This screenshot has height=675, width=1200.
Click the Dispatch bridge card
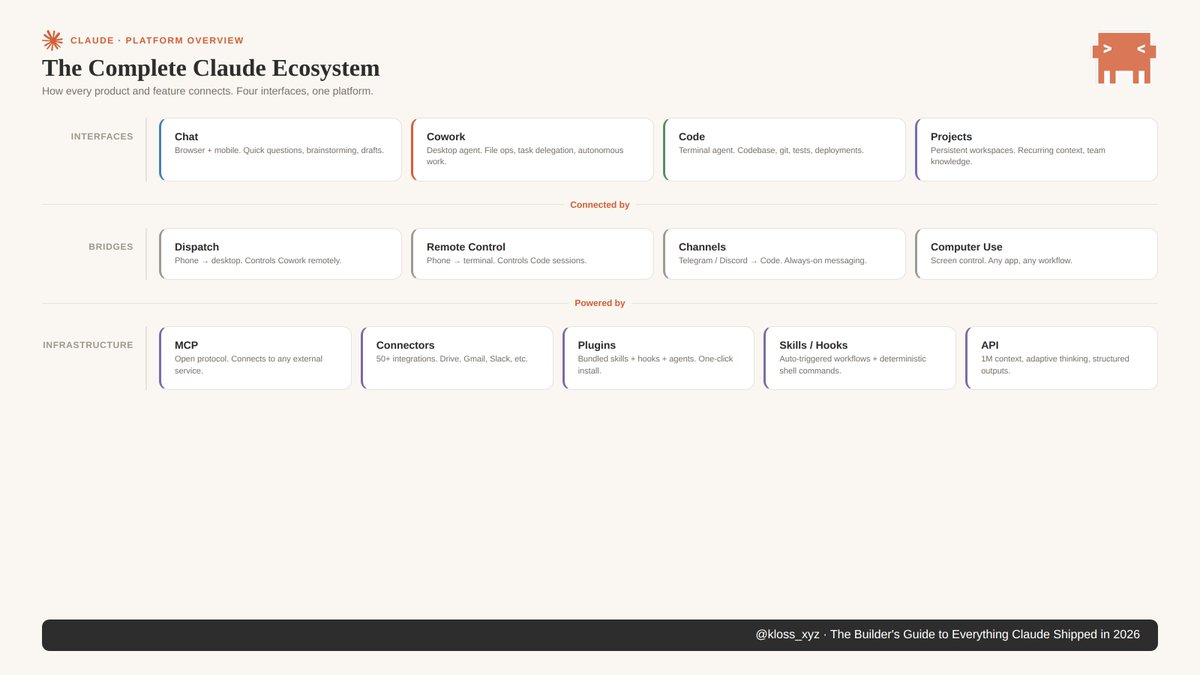pos(280,254)
